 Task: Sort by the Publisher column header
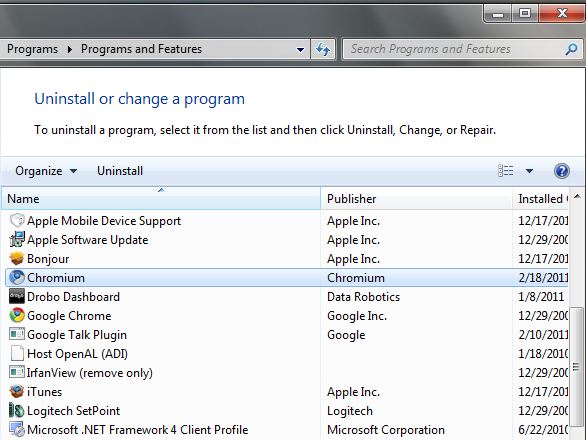416,199
